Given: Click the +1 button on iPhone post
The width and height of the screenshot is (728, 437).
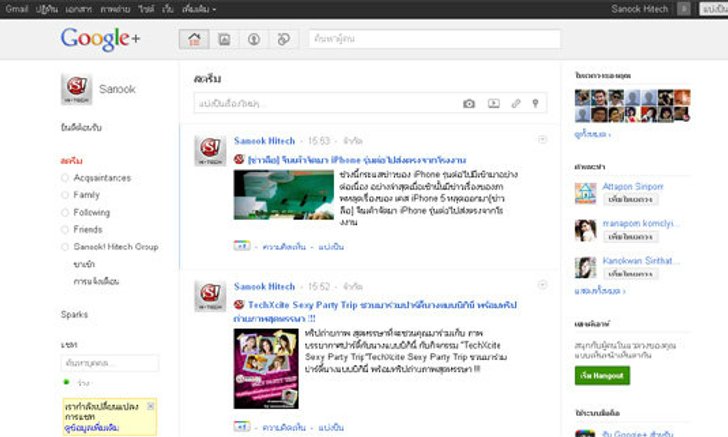Looking at the screenshot, I should (241, 246).
